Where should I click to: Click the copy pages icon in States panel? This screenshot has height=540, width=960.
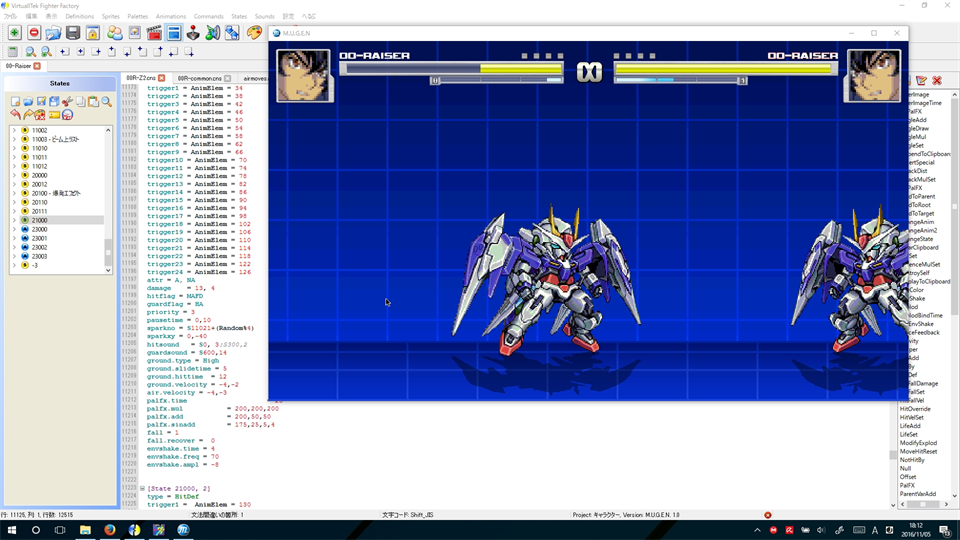pos(80,102)
